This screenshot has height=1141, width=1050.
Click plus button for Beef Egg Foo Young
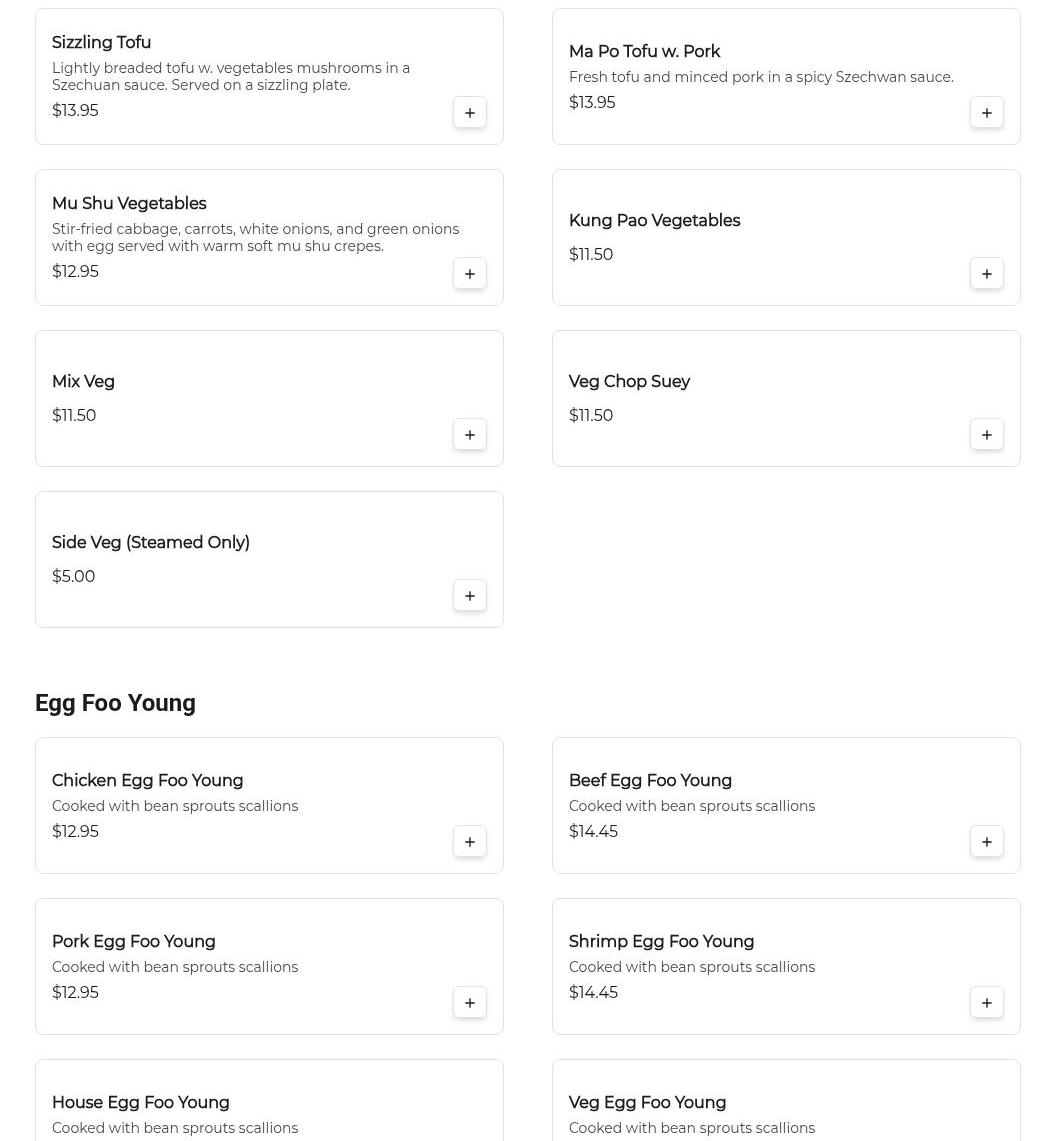(x=987, y=842)
